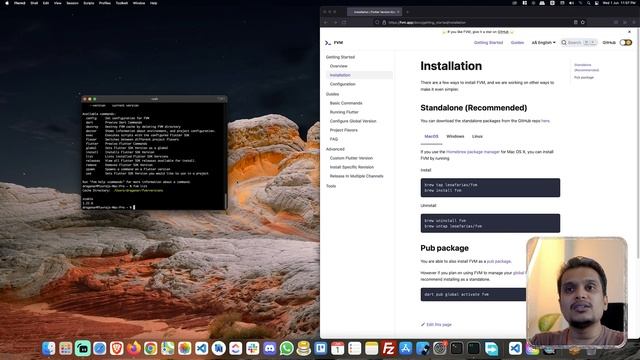Switch to the Linux install tab
The image size is (640, 360).
click(x=477, y=136)
